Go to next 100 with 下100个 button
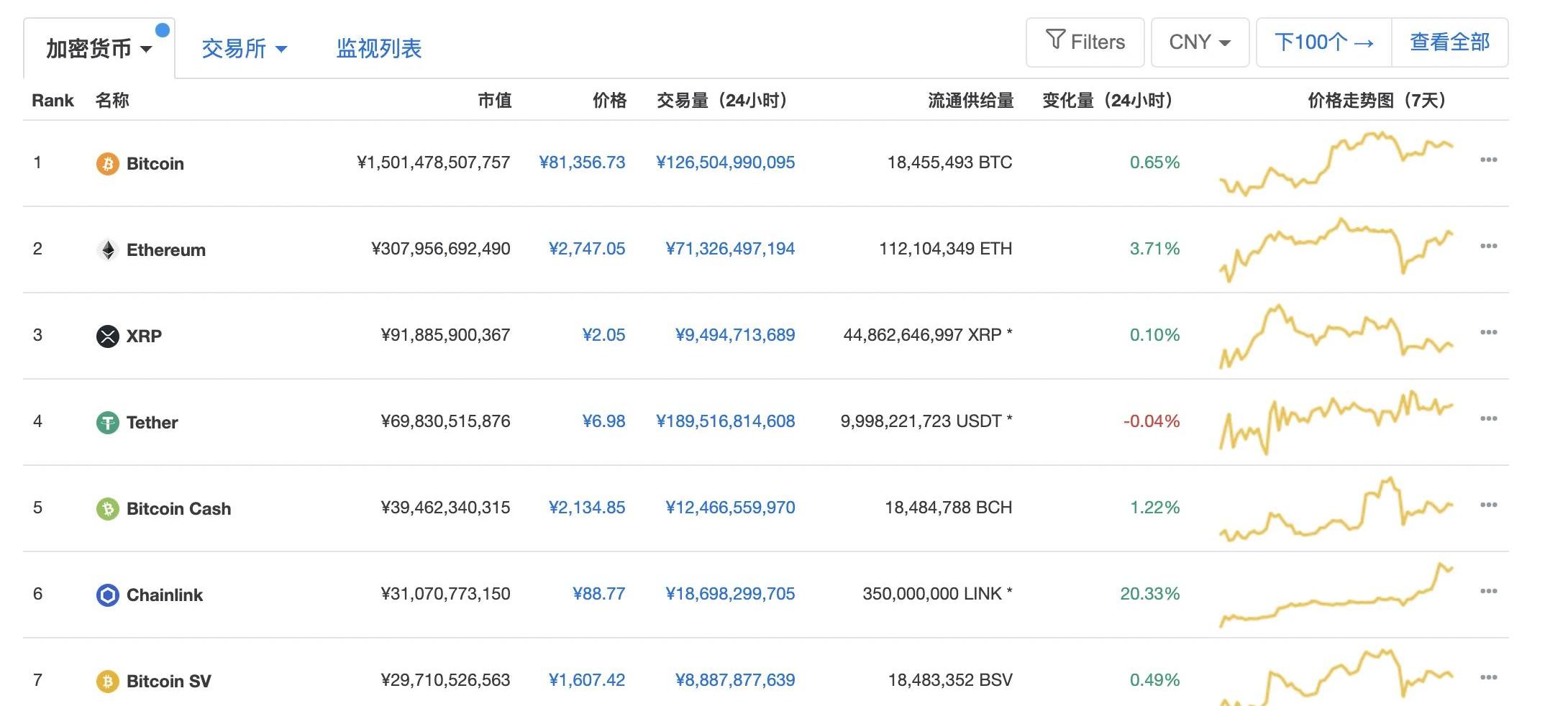The width and height of the screenshot is (1568, 706). point(1323,42)
